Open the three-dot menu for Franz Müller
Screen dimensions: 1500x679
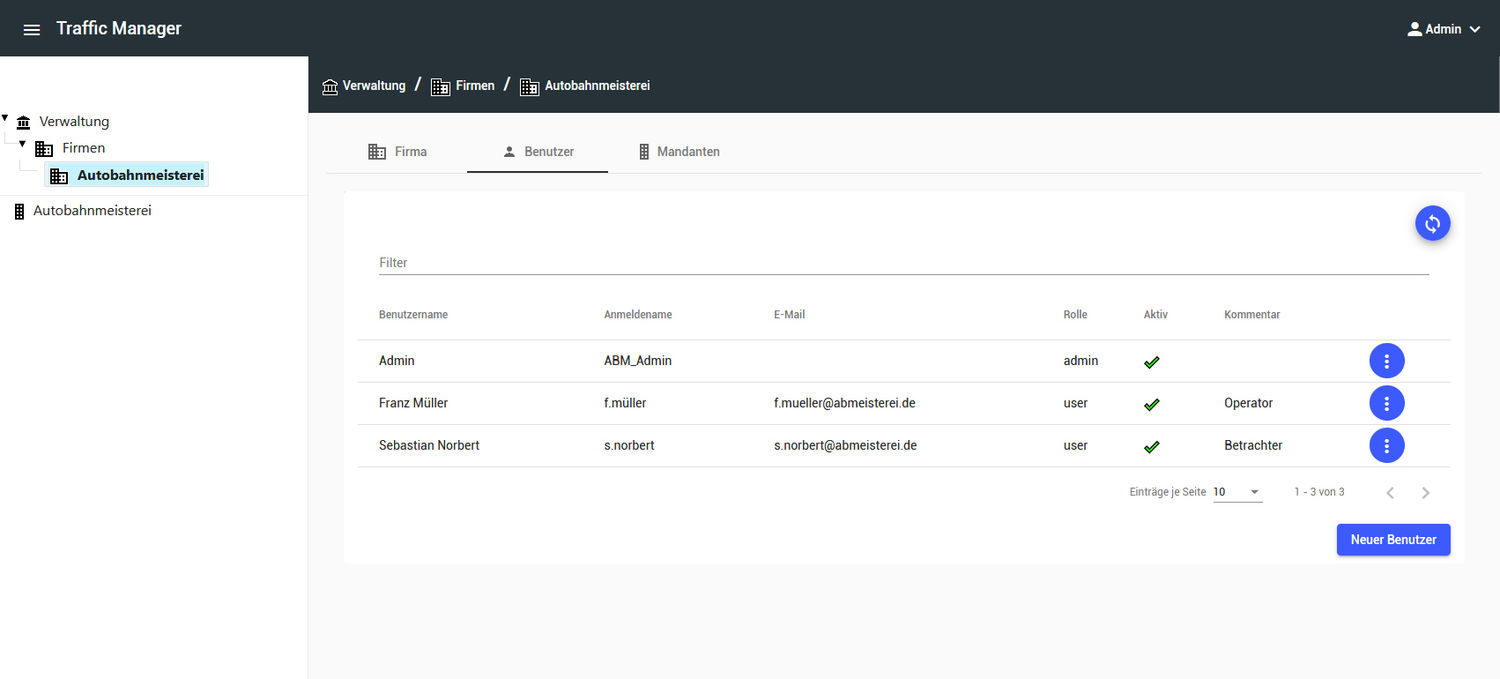1386,403
